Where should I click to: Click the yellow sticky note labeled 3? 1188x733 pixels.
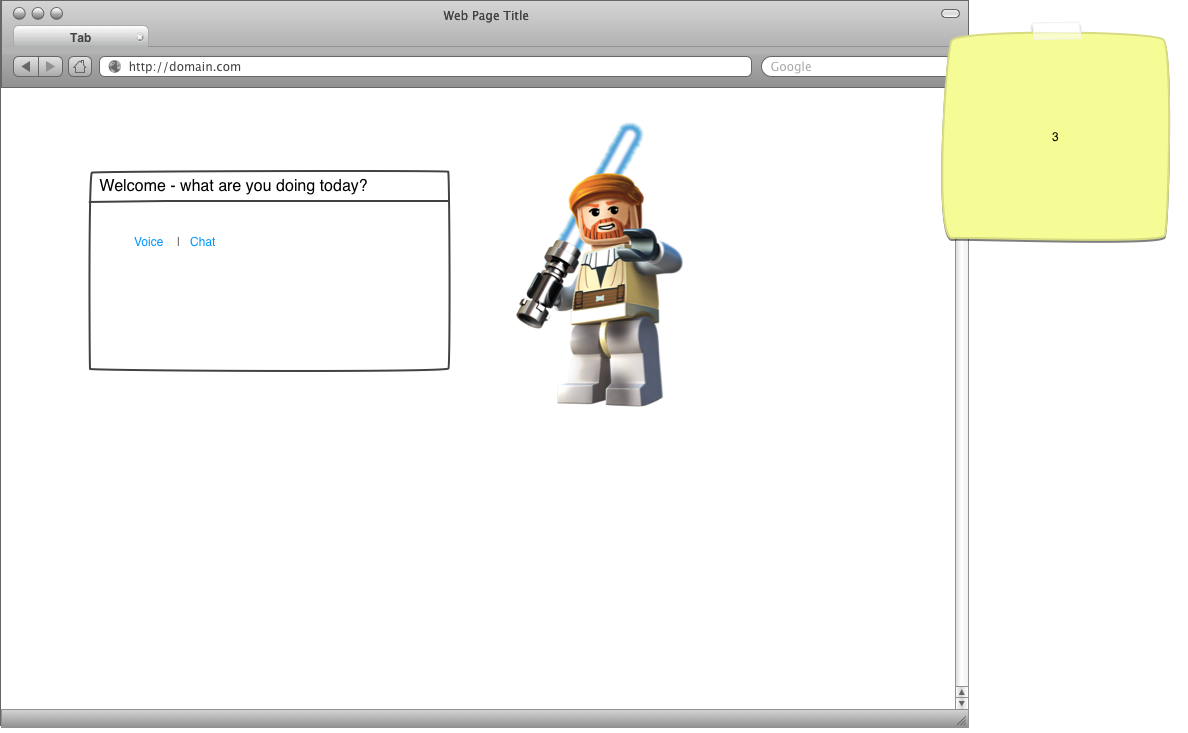pyautogui.click(x=1055, y=136)
